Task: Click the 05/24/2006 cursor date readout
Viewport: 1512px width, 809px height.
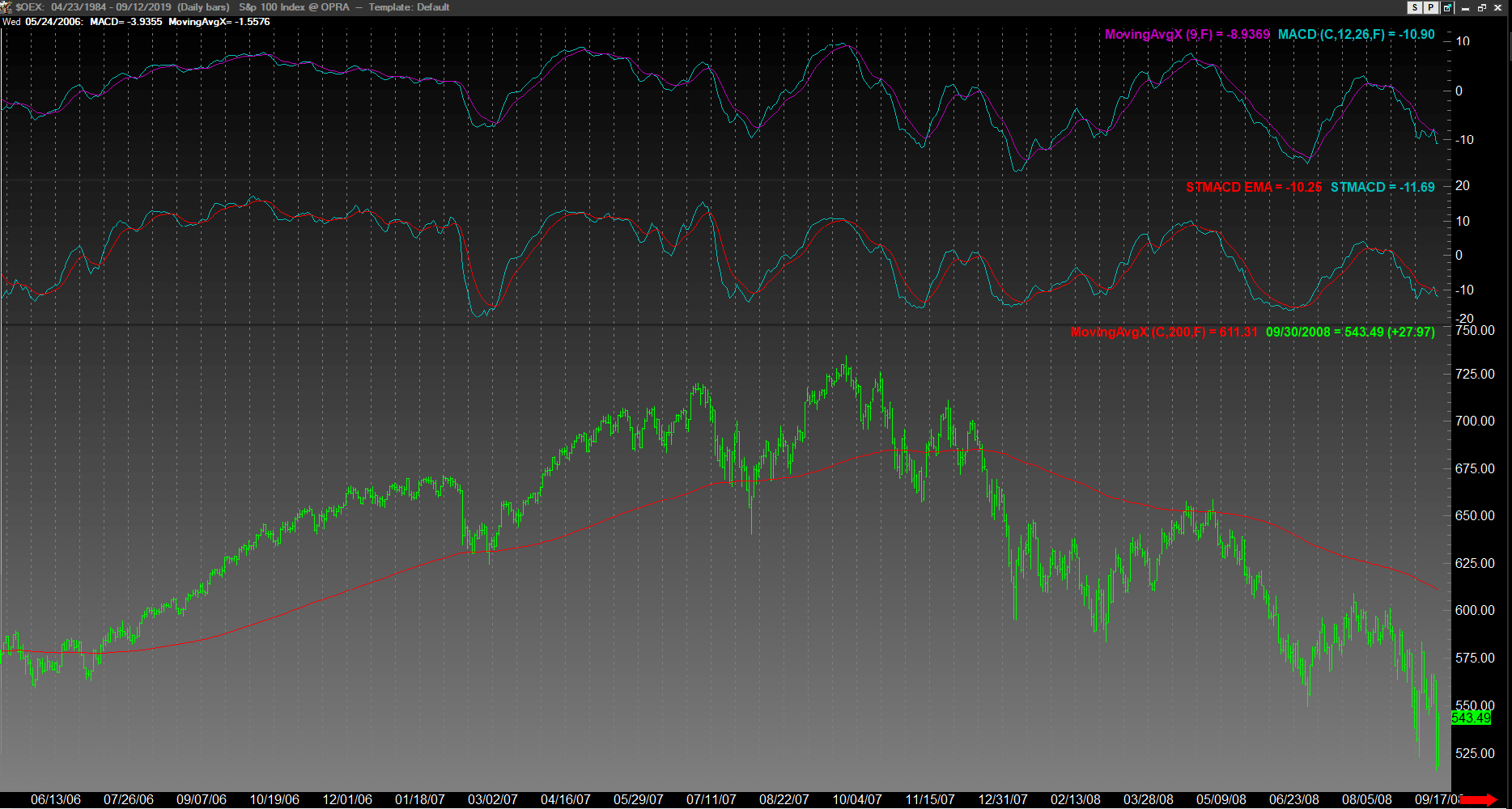Action: tap(53, 22)
